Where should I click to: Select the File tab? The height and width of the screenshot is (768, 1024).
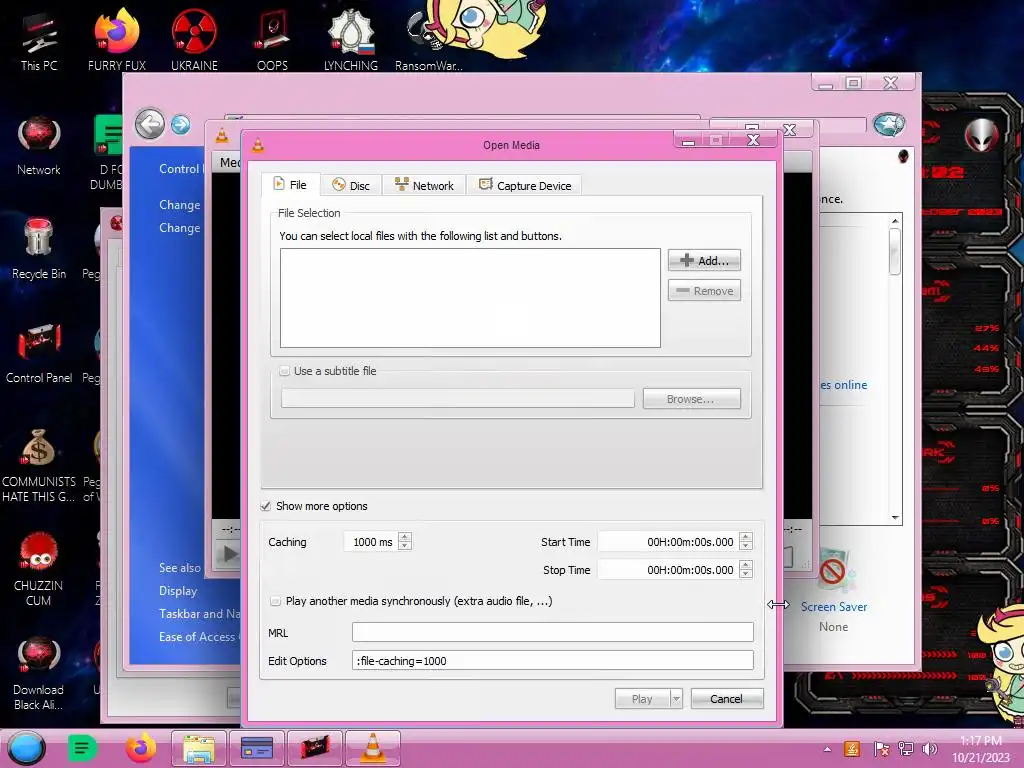pos(290,185)
